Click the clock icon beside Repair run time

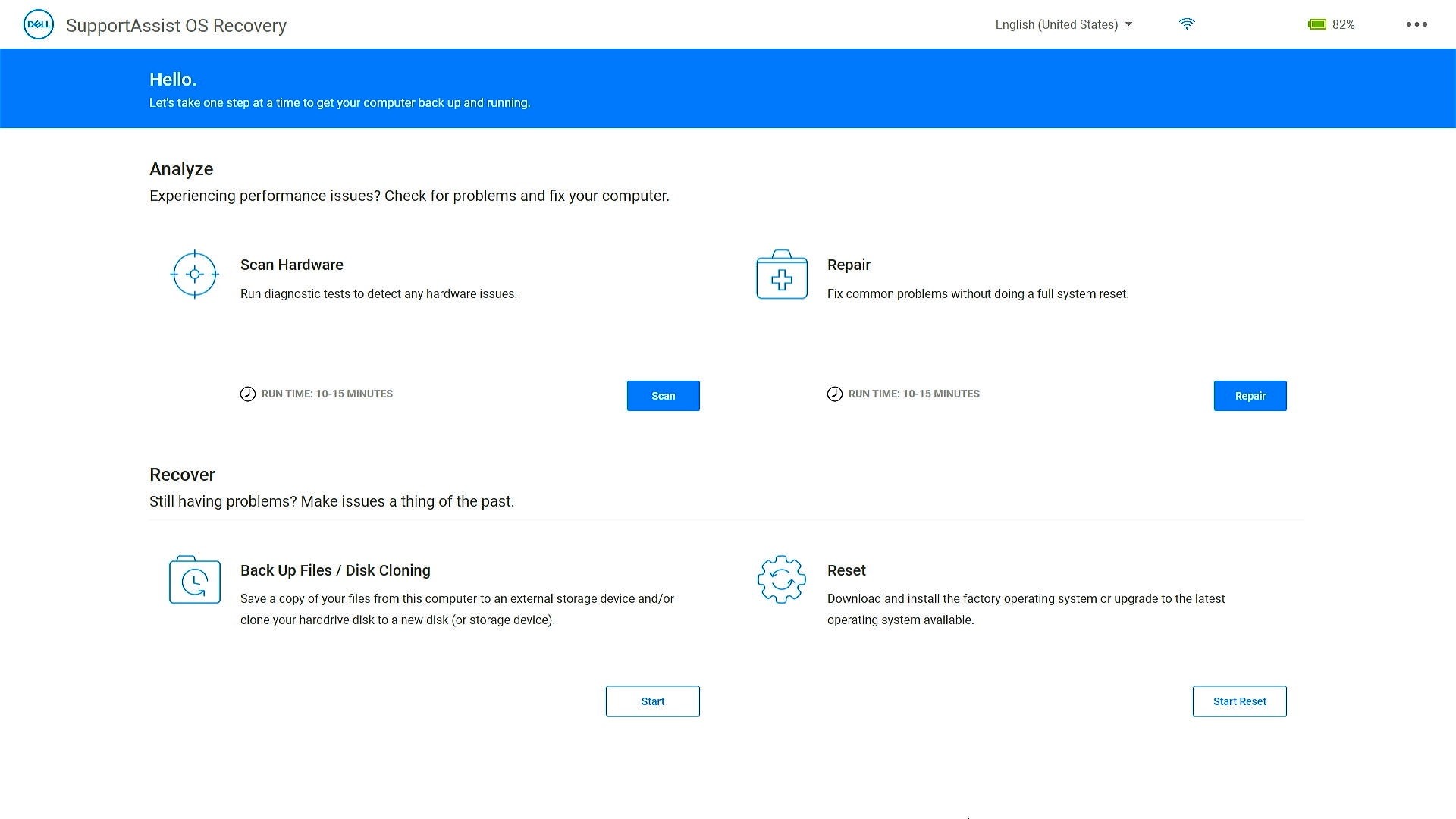click(x=835, y=394)
